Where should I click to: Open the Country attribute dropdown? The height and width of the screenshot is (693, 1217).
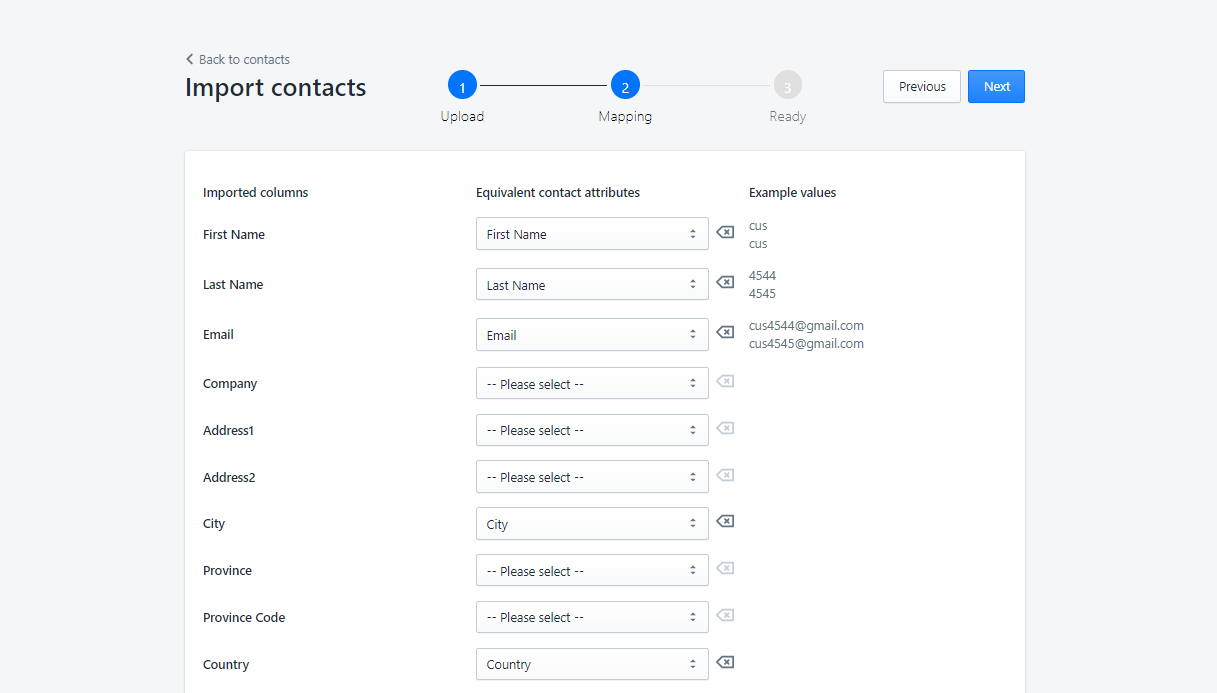591,664
